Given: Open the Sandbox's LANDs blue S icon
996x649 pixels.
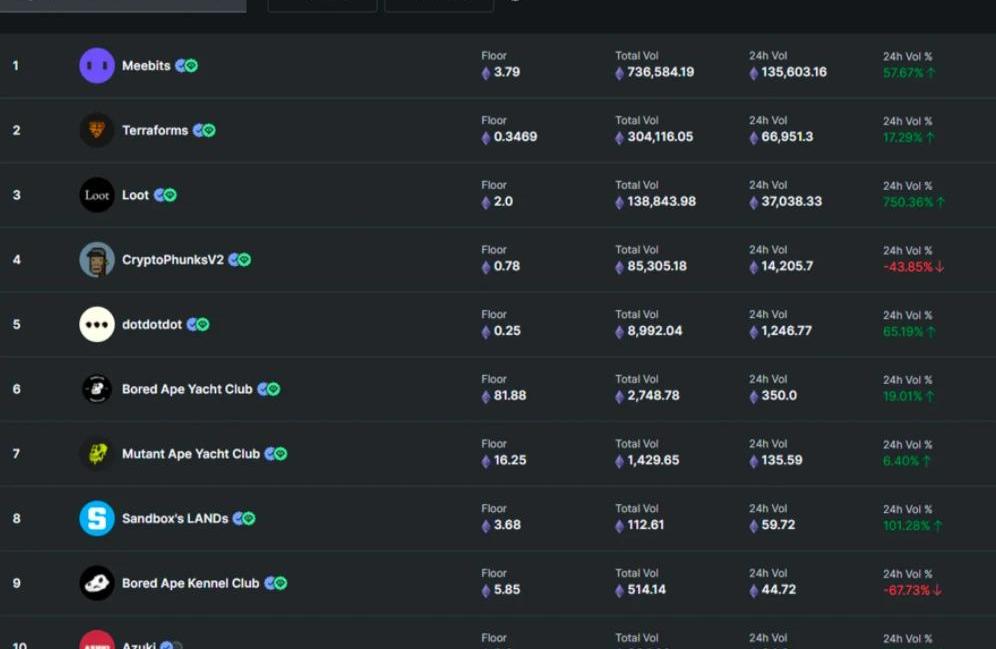Looking at the screenshot, I should tap(97, 518).
